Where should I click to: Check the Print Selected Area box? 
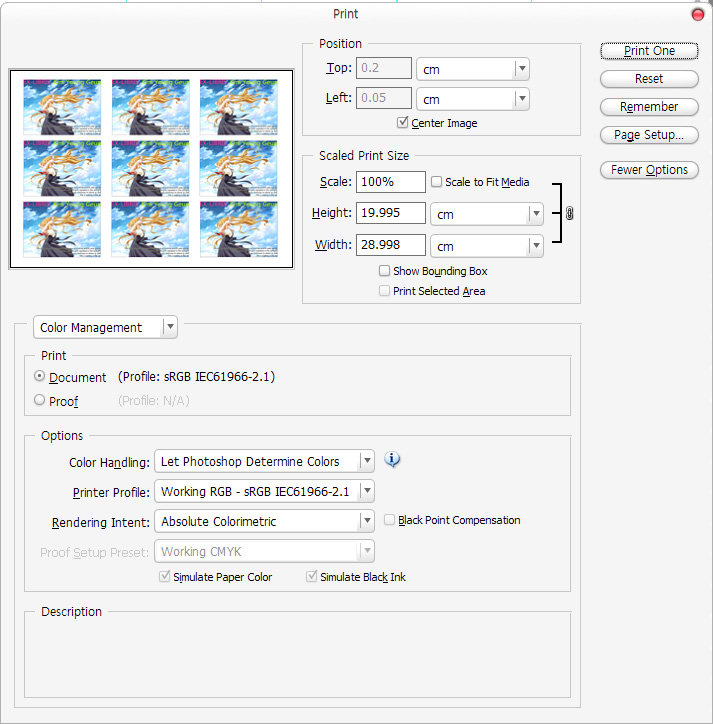pos(384,291)
